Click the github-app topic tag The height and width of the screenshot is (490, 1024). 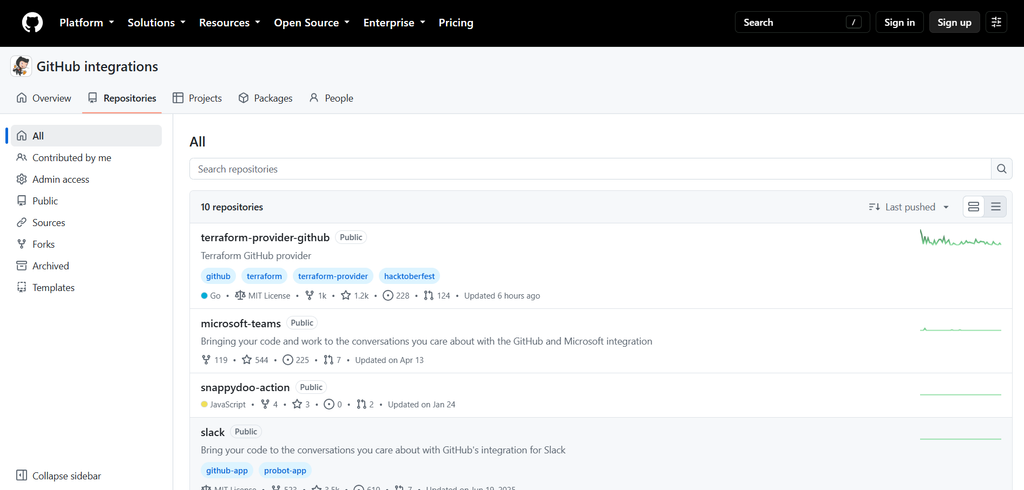[227, 470]
